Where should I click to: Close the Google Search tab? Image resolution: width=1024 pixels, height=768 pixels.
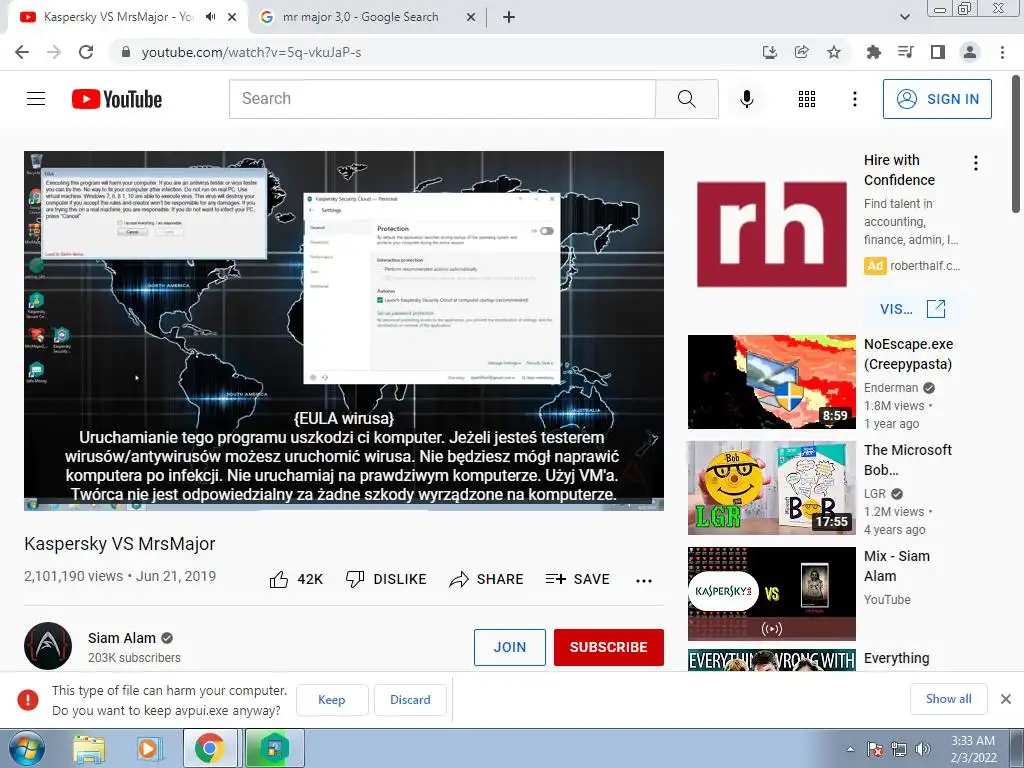point(471,18)
